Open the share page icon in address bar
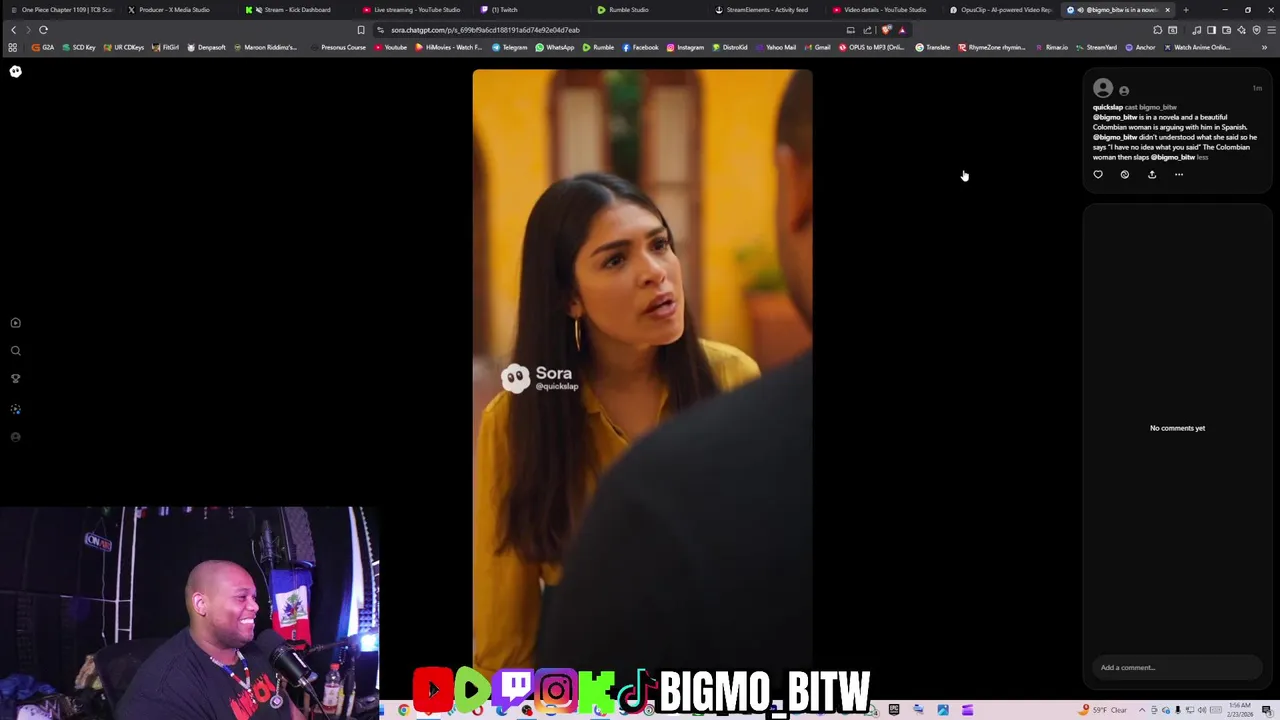This screenshot has height=720, width=1280. tap(867, 30)
